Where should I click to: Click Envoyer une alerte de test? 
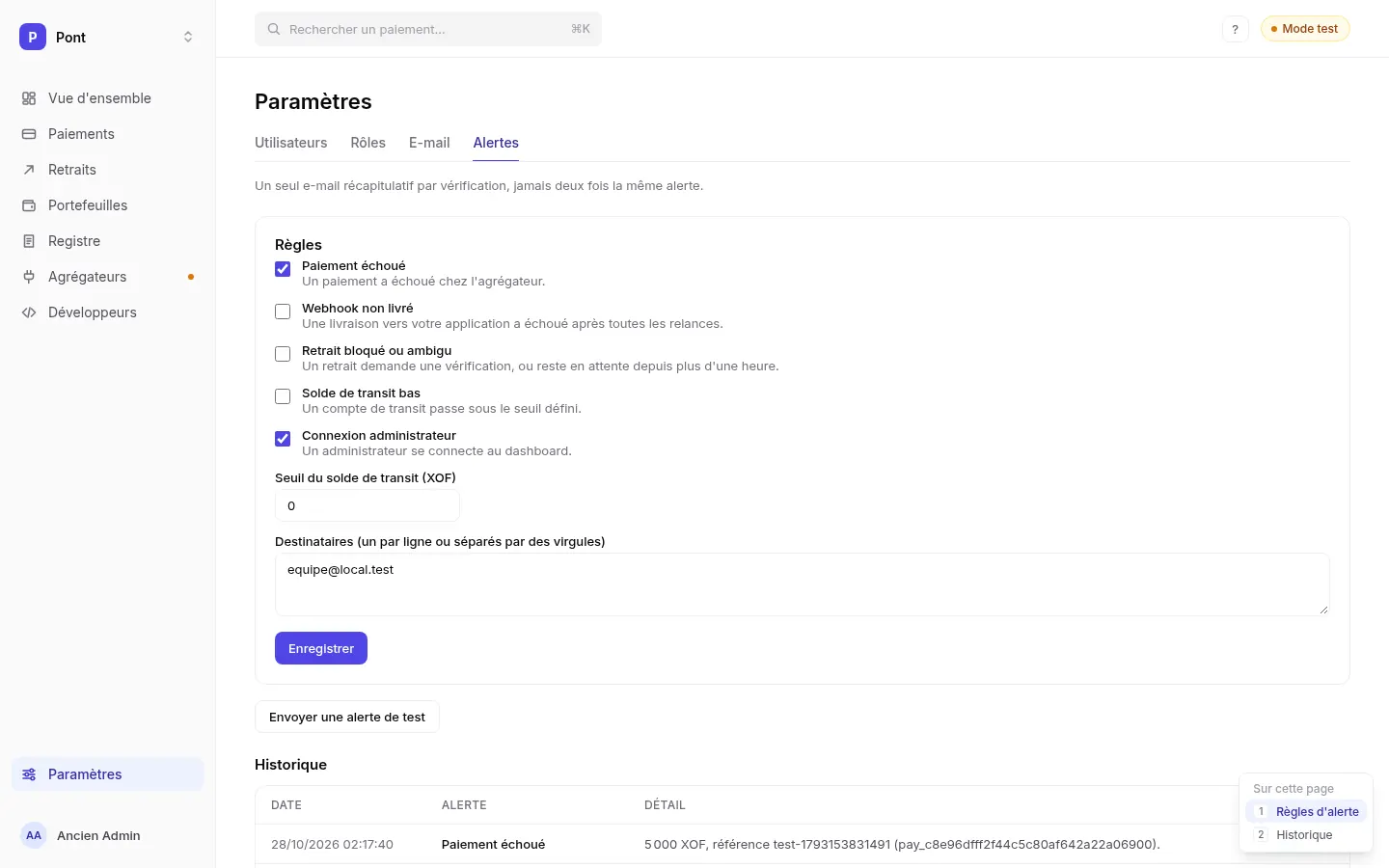(x=347, y=717)
